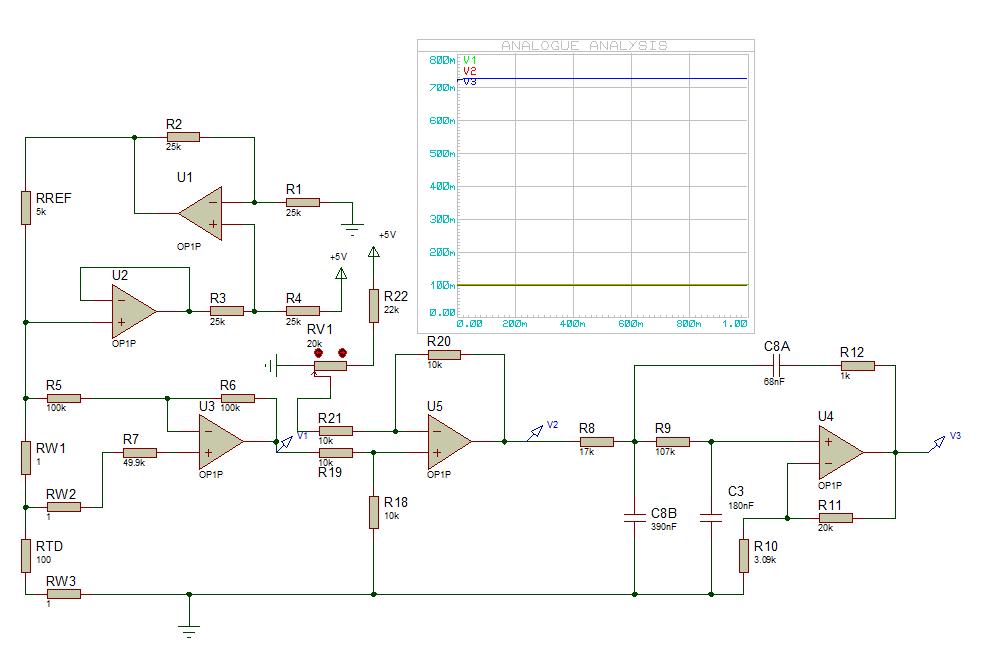This screenshot has height=659, width=984.
Task: Select resistor R3 body
Action: coord(227,311)
